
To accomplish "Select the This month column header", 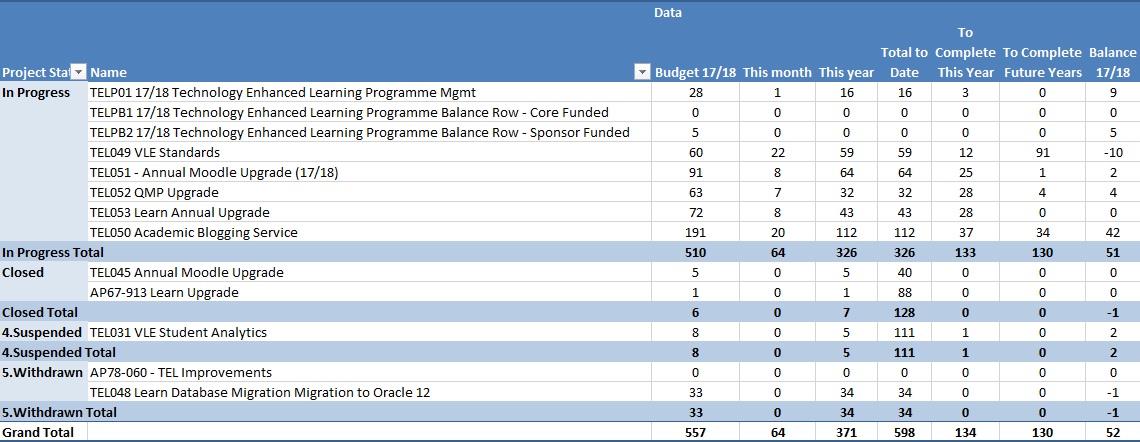I will [x=777, y=72].
